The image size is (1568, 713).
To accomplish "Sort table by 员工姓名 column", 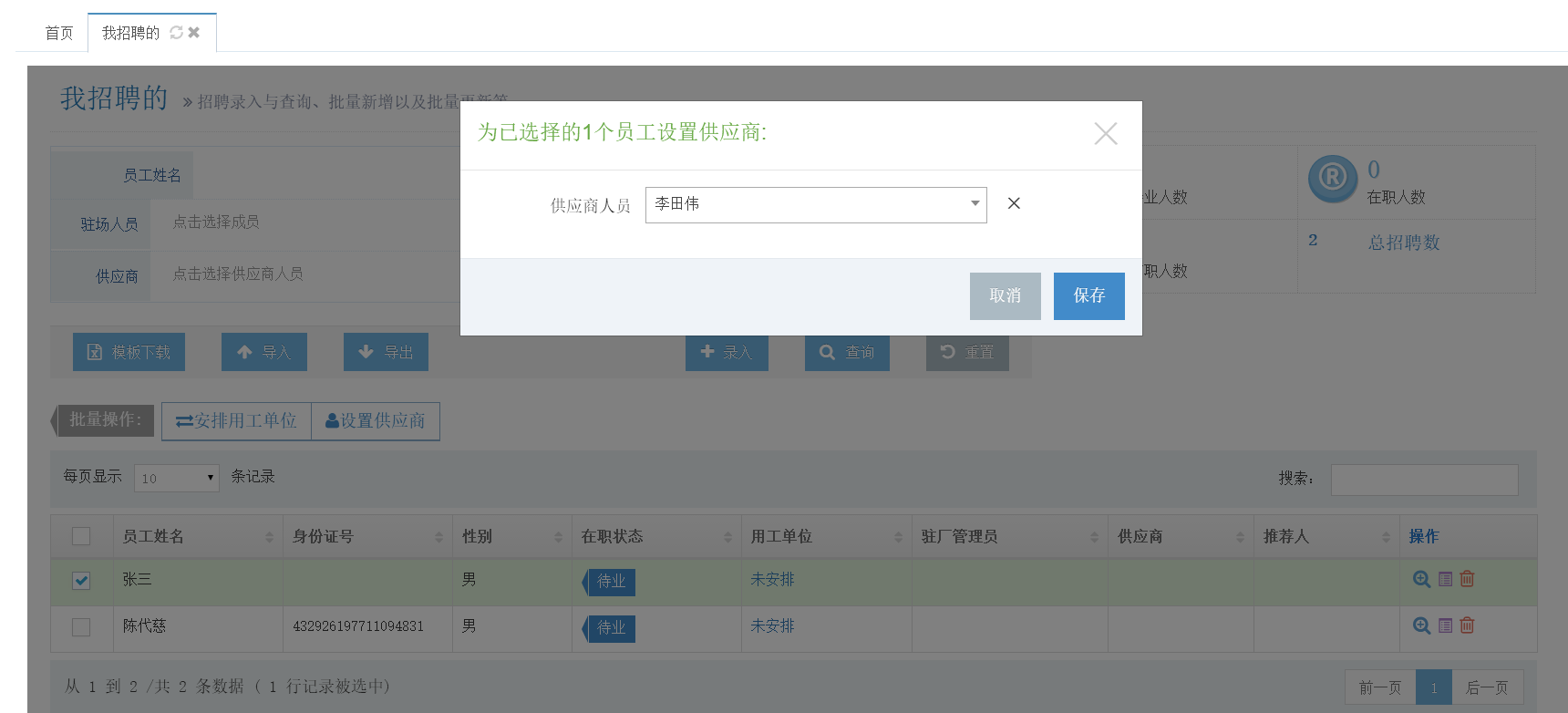I will tap(197, 536).
